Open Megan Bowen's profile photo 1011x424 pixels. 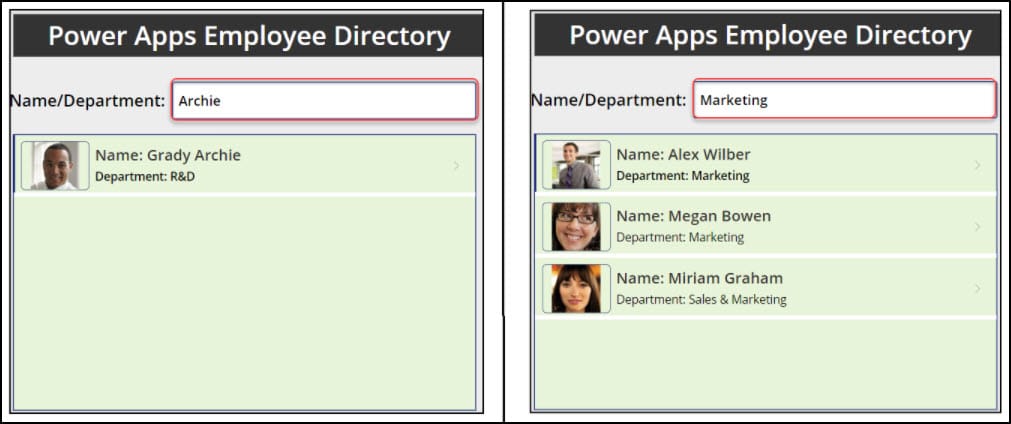(x=576, y=227)
